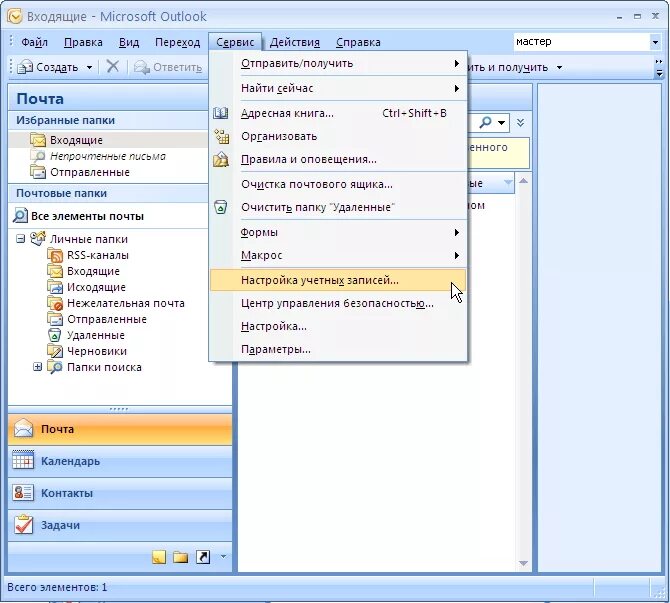670x603 pixels.
Task: Click the Удаленные trash folder icon
Action: [x=54, y=335]
